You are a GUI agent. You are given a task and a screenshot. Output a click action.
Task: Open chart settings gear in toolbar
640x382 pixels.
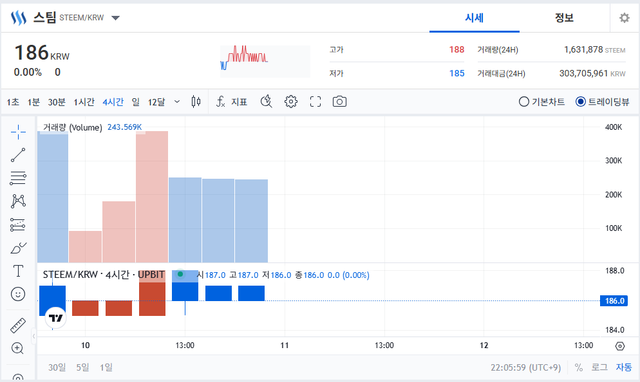(x=291, y=102)
